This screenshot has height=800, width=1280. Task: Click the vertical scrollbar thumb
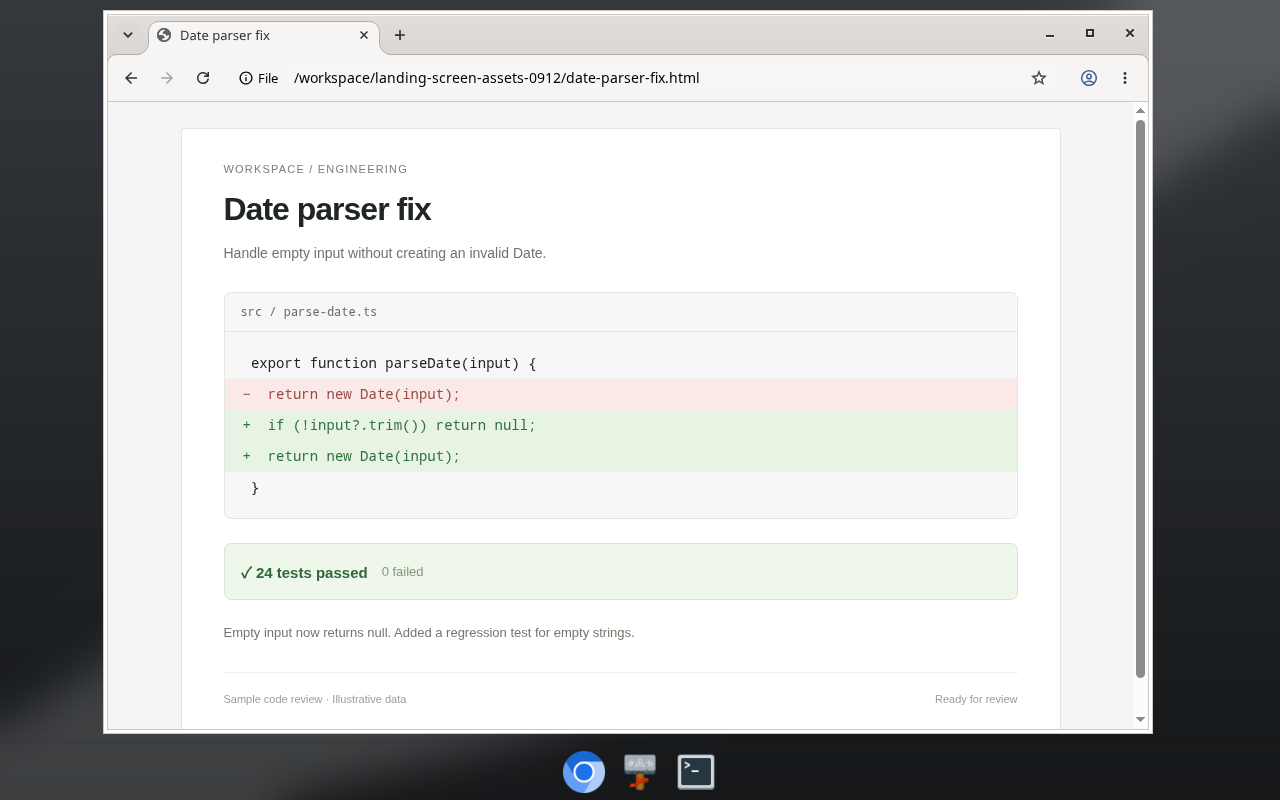(x=1140, y=399)
